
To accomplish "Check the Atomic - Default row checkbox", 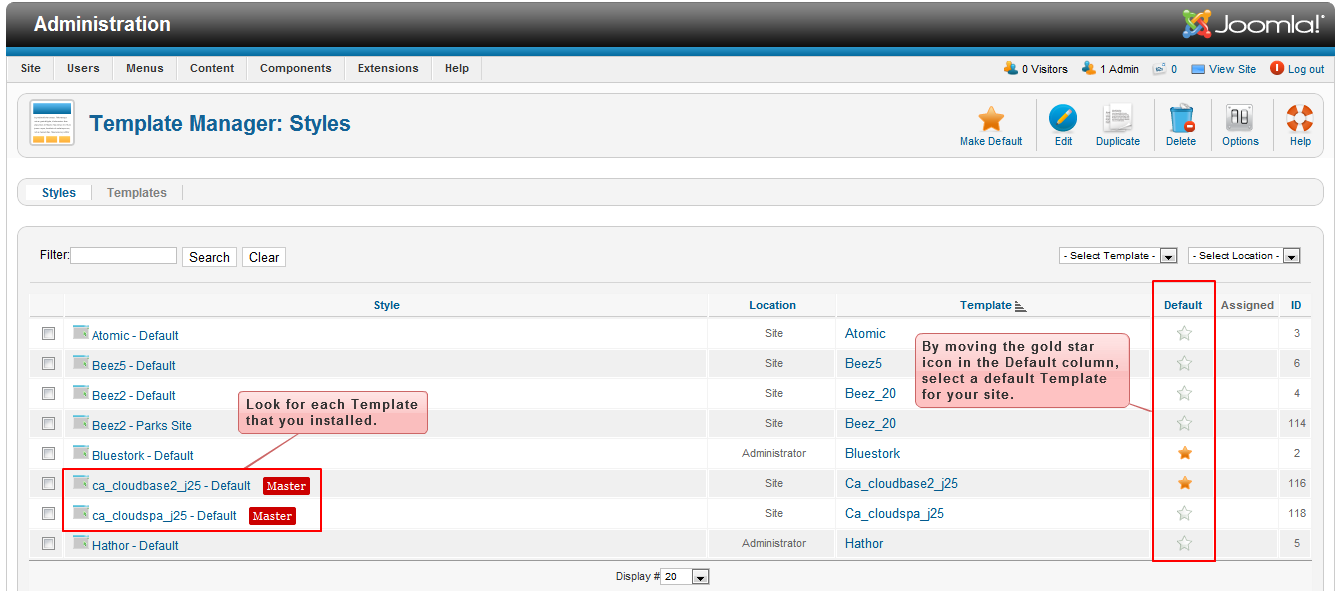I will coord(48,334).
